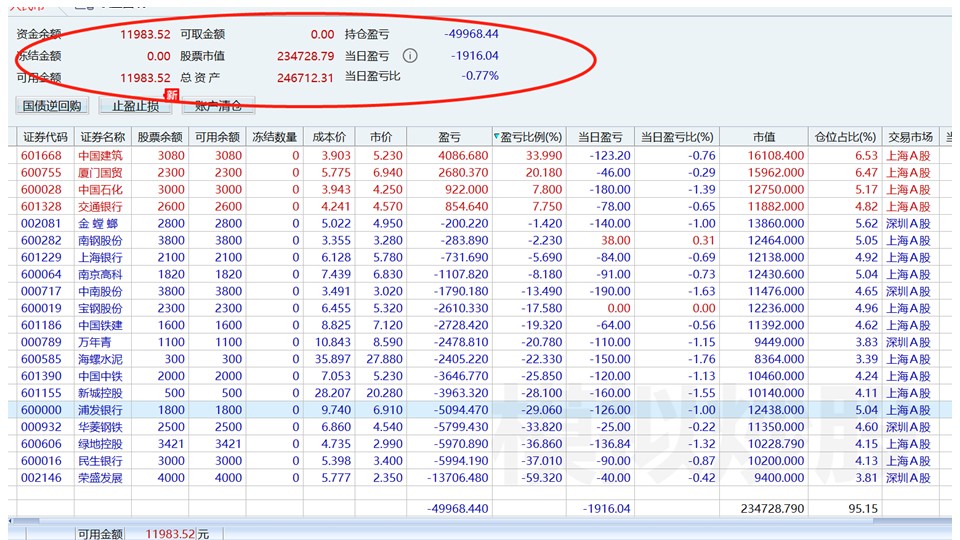Image resolution: width=960 pixels, height=540 pixels.
Task: Select the 中国铁建 stock name
Action: (100, 325)
